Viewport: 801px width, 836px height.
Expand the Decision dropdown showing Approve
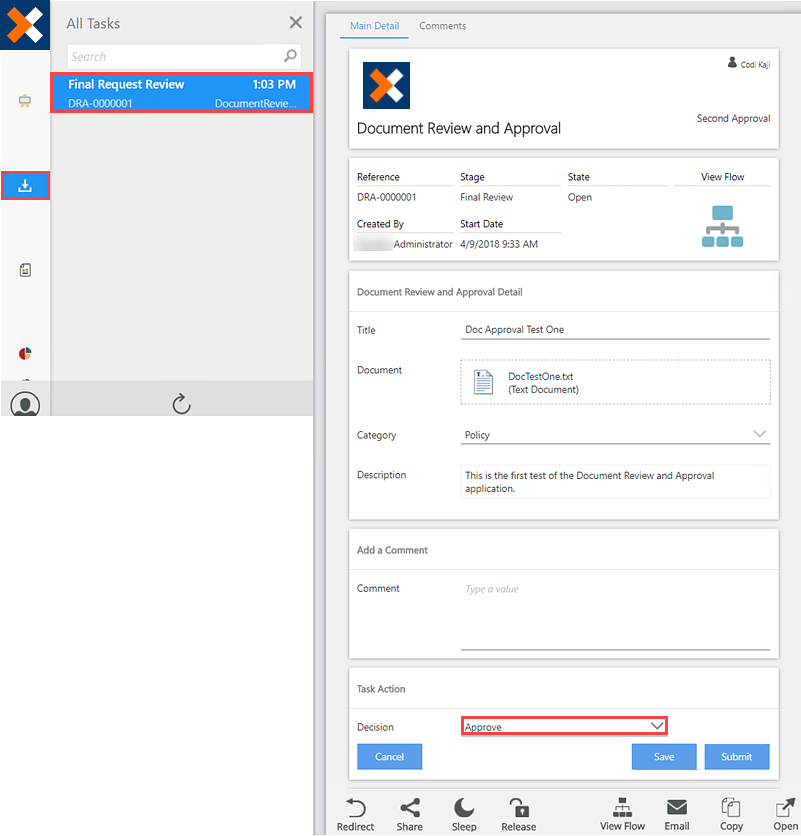(656, 726)
